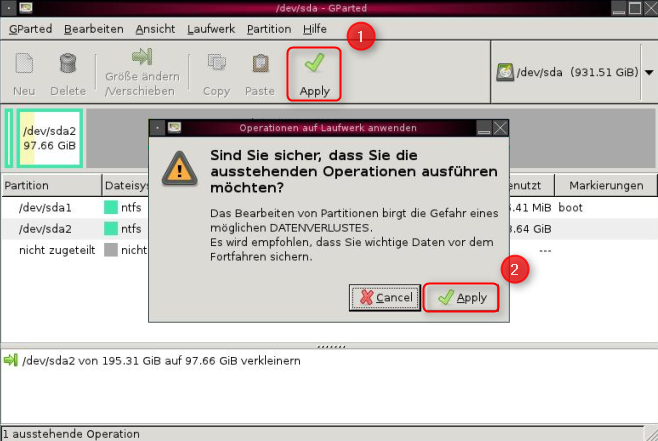Viewport: 658px width, 441px height.
Task: Confirm with Apply in the dialog
Action: 461,297
